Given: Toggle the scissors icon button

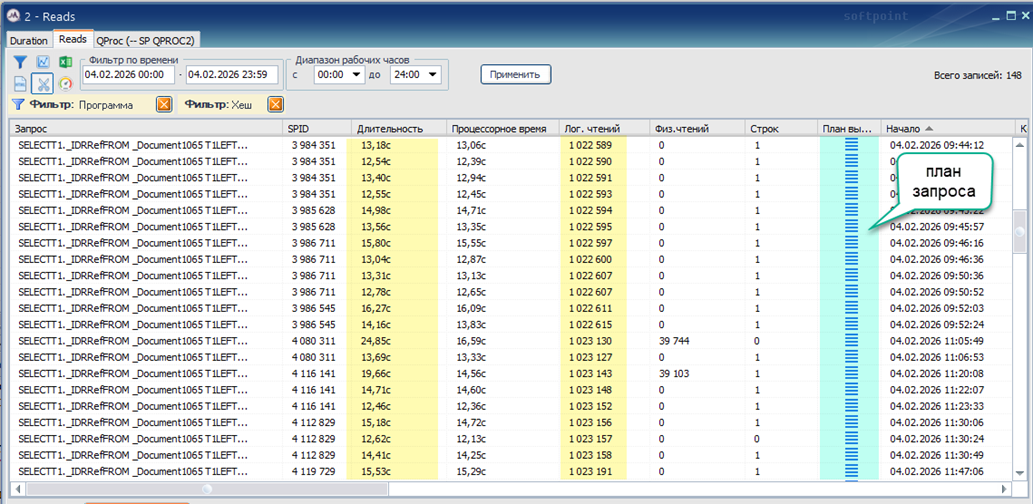Looking at the screenshot, I should coord(43,84).
